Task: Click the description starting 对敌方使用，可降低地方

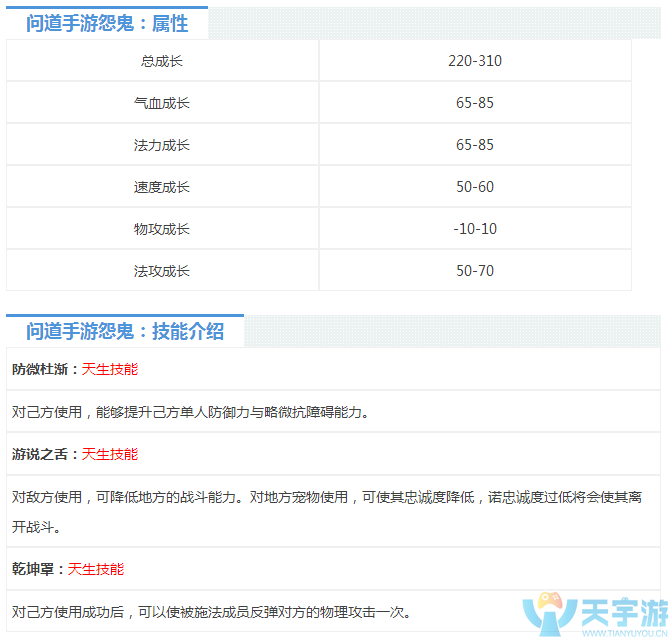Action: point(326,497)
